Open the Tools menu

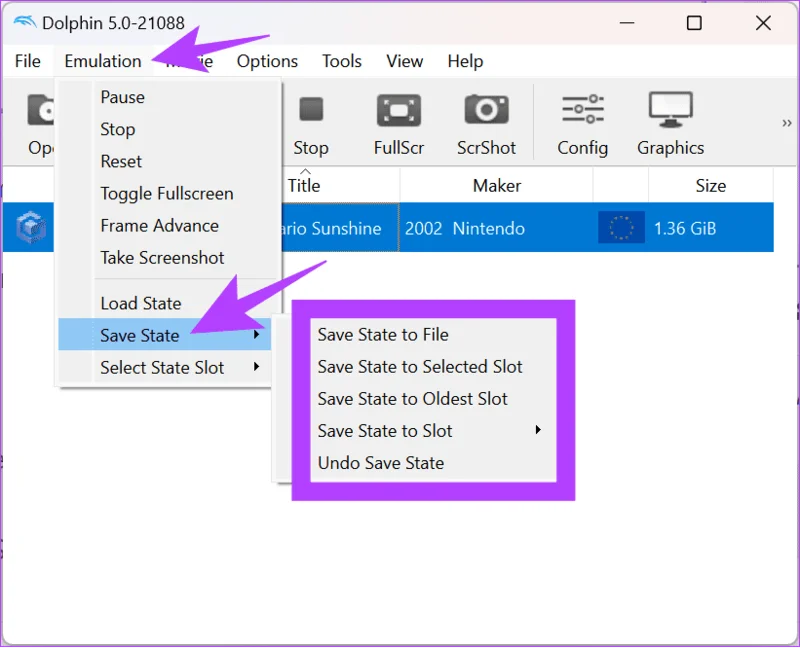coord(341,61)
